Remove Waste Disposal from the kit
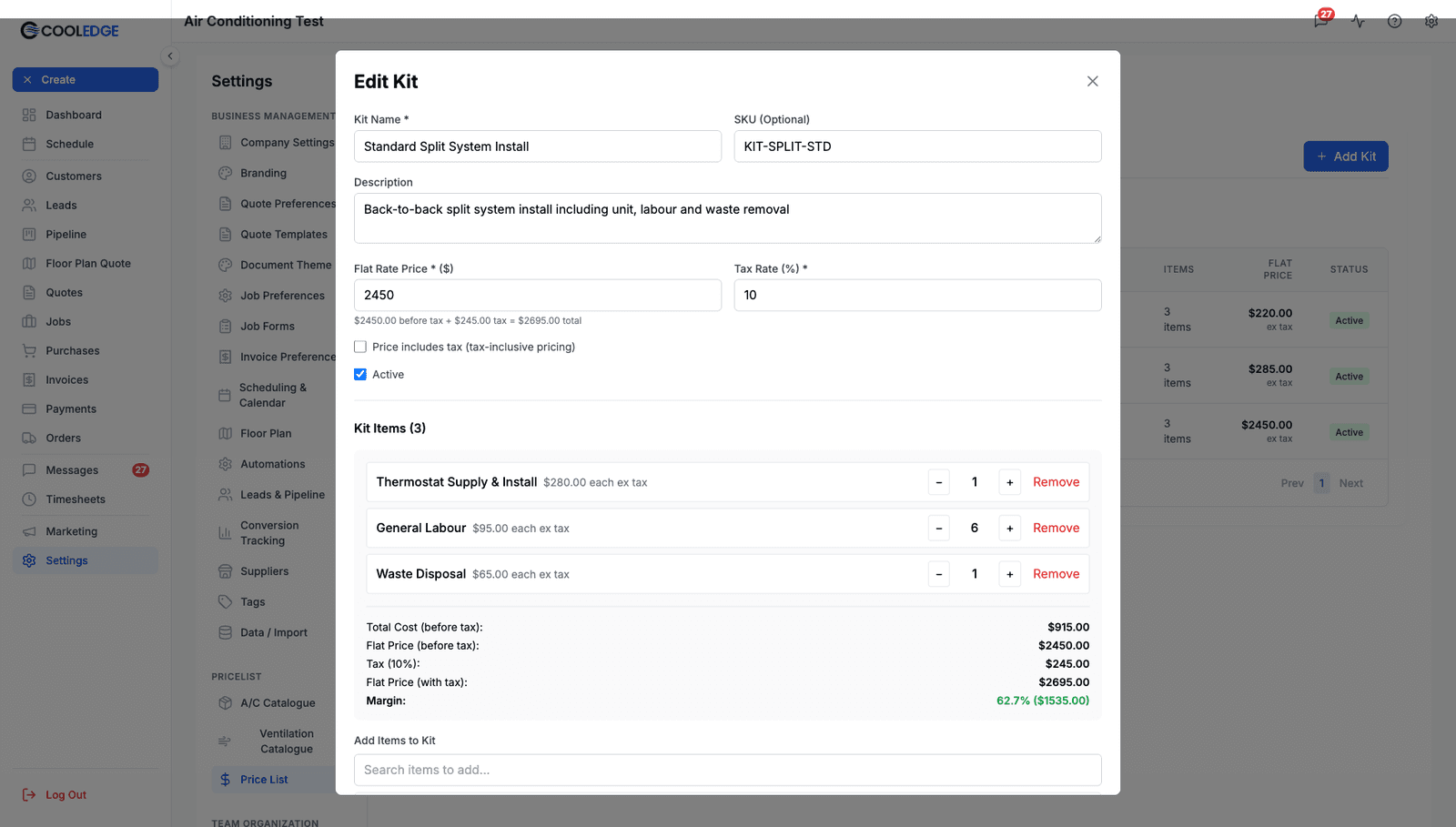This screenshot has width=1456, height=827. click(1056, 574)
